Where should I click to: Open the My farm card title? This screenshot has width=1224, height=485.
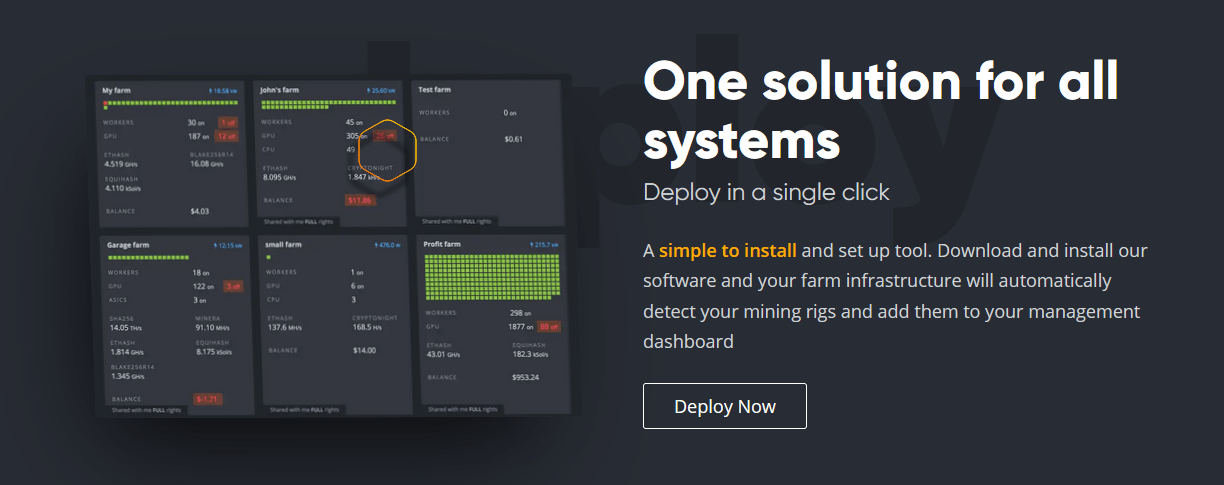(117, 90)
